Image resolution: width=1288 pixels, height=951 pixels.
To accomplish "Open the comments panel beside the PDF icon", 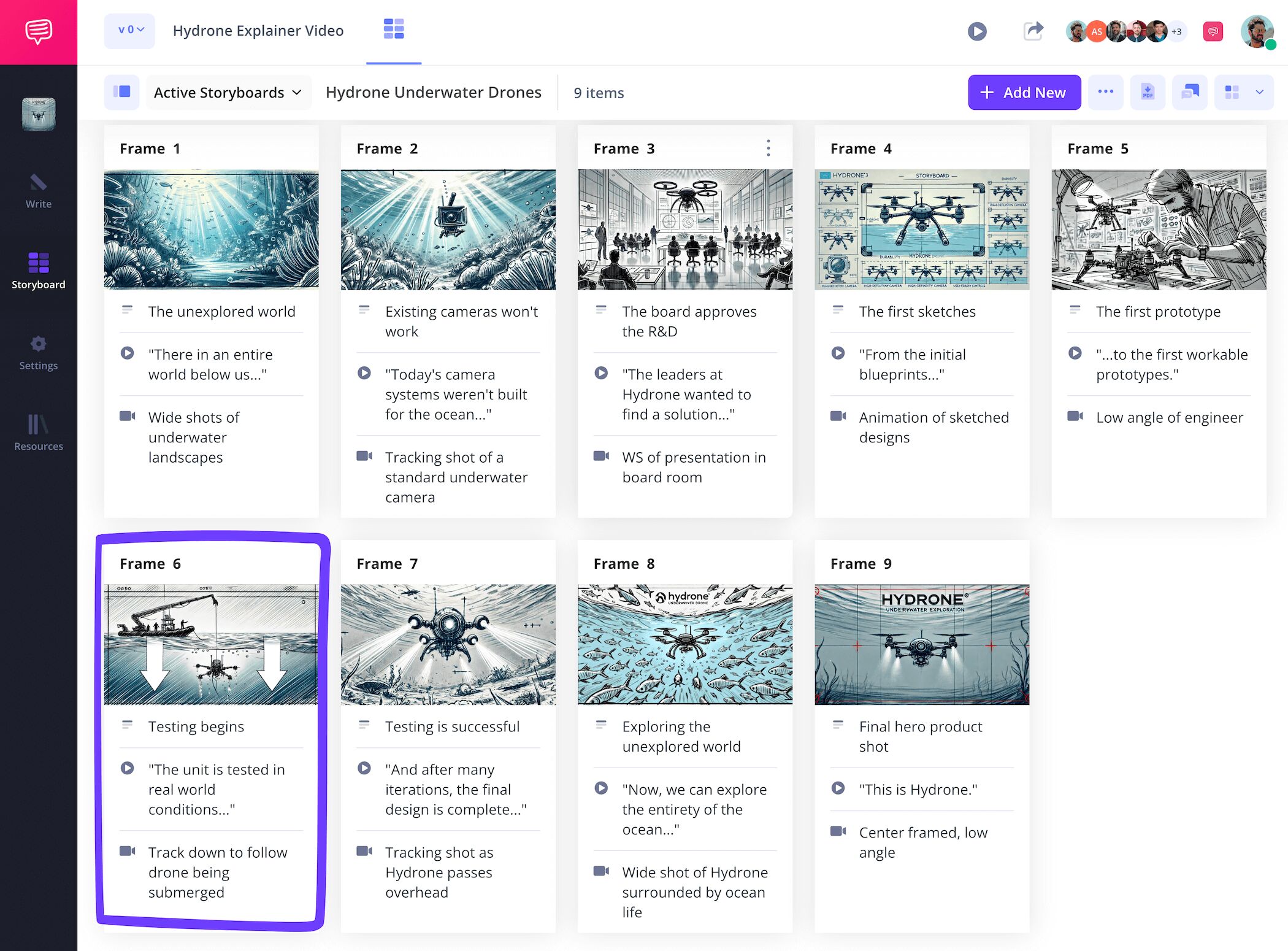I will point(1189,92).
